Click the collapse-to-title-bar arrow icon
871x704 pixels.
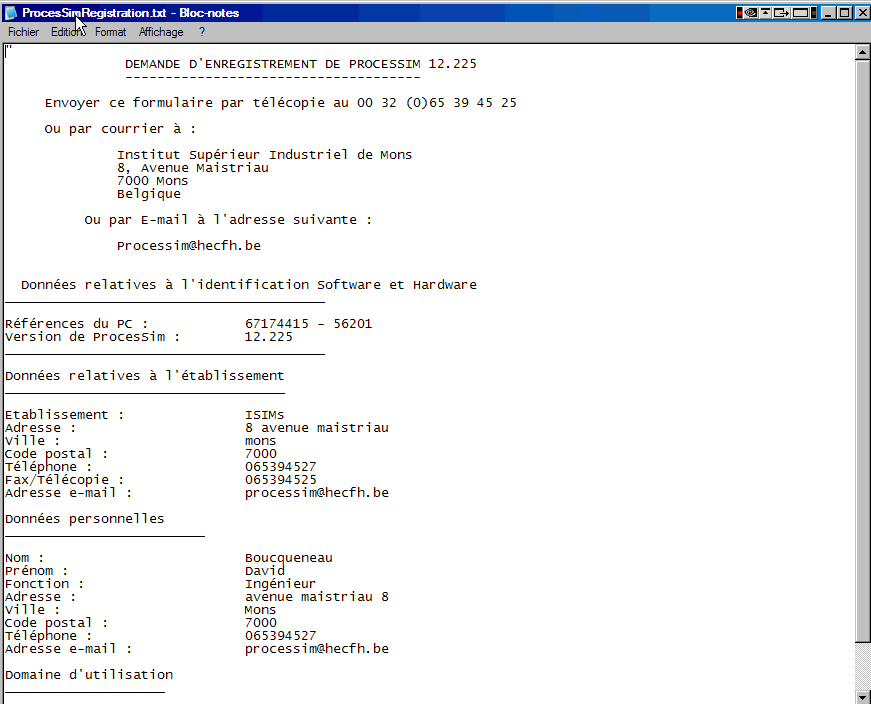pyautogui.click(x=765, y=13)
